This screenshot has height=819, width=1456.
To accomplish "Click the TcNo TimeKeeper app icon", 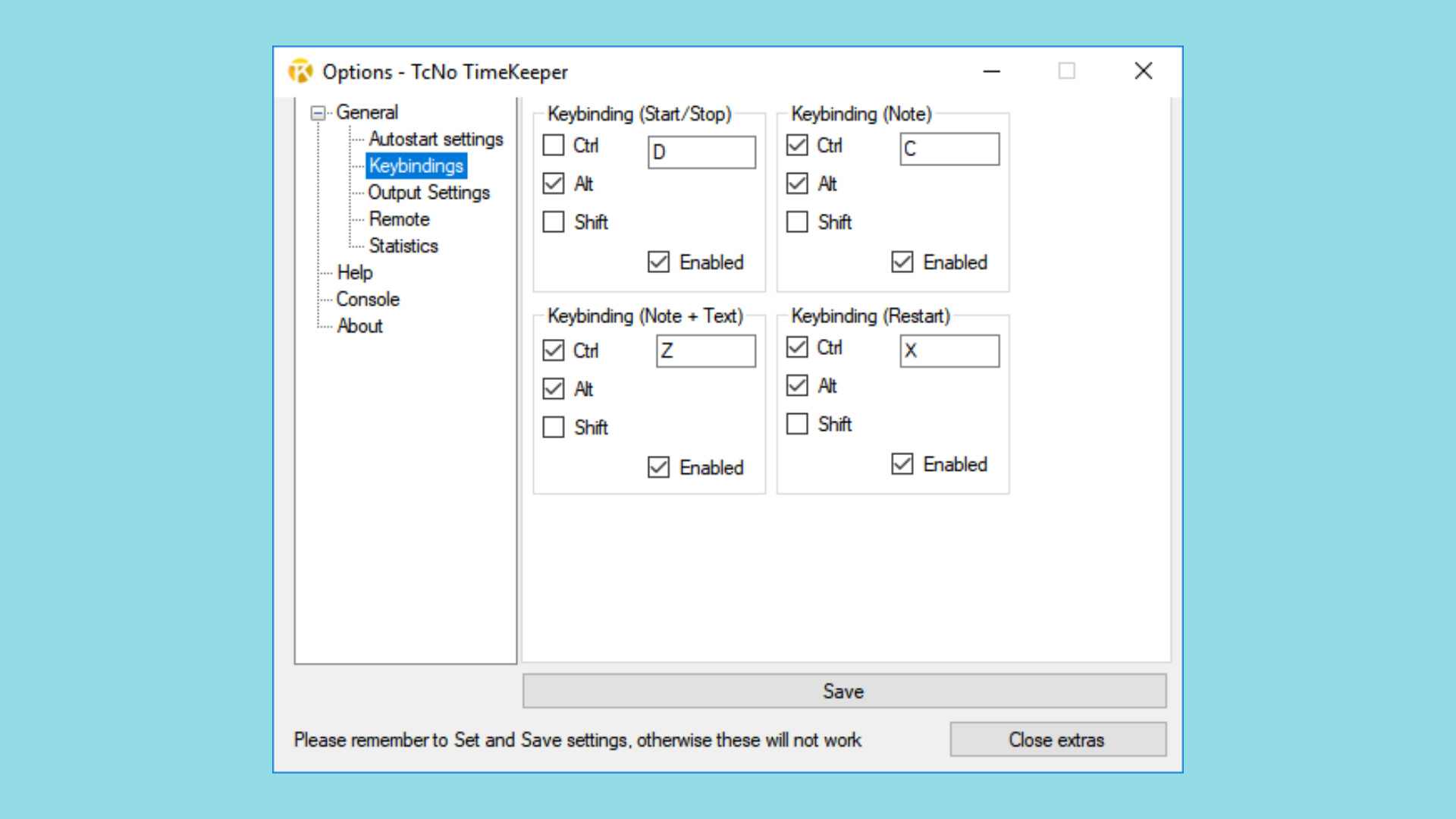I will (300, 71).
